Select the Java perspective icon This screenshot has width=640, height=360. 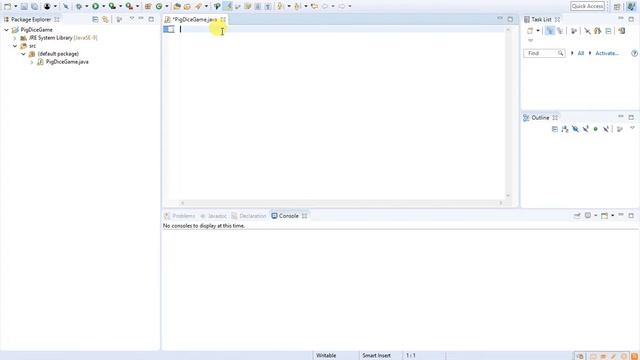point(631,6)
